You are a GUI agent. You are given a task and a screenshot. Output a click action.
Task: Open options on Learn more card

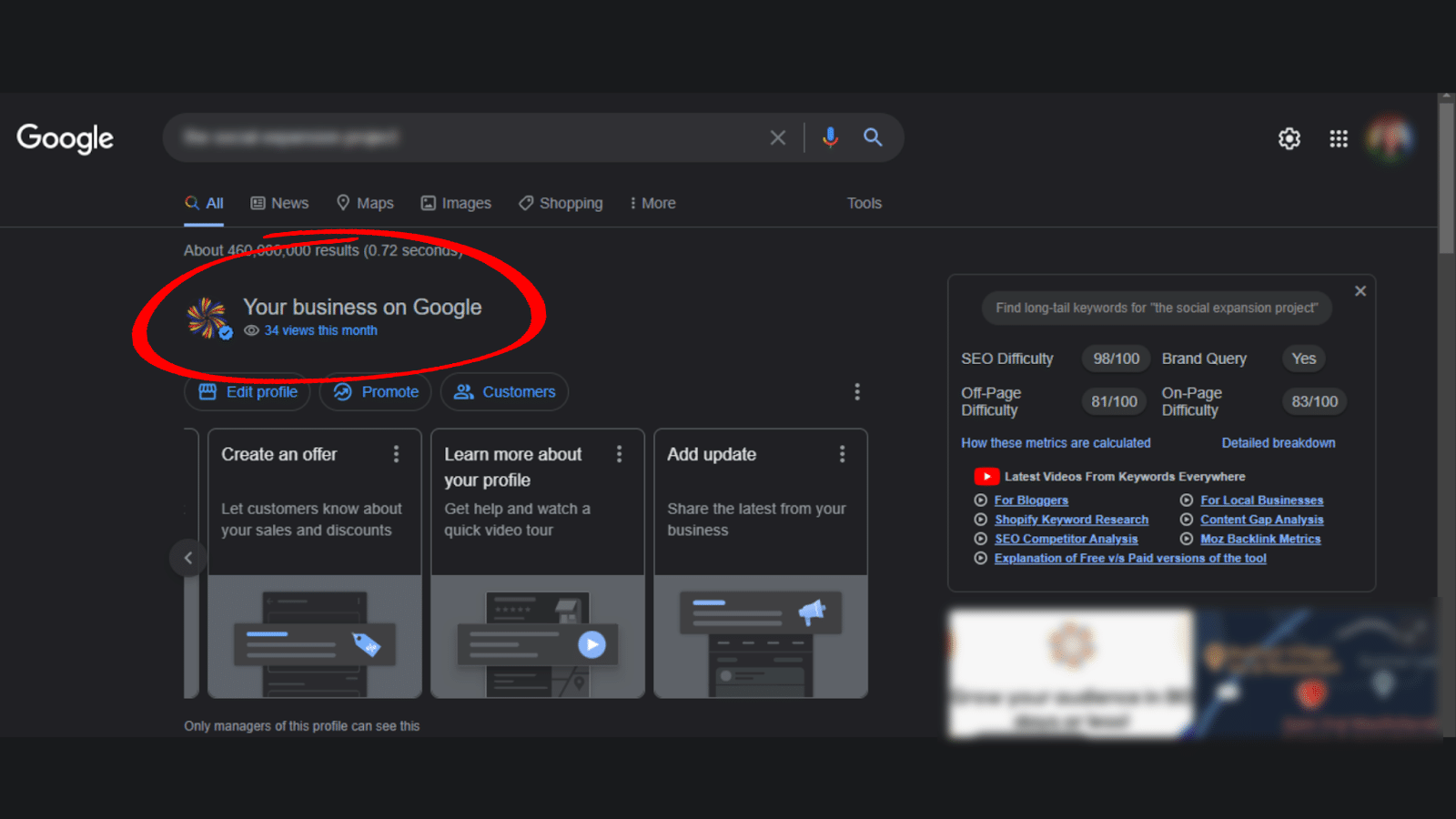[x=619, y=454]
